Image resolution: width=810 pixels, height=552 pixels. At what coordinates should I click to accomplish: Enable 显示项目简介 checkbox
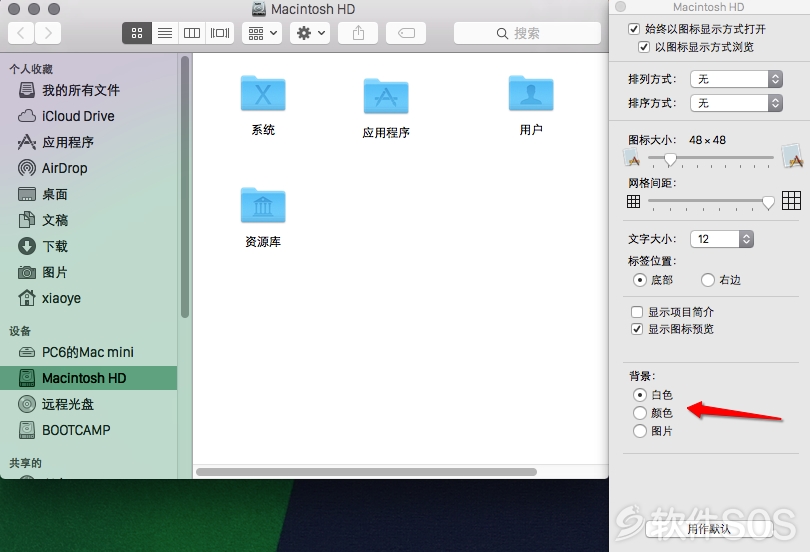tap(637, 312)
